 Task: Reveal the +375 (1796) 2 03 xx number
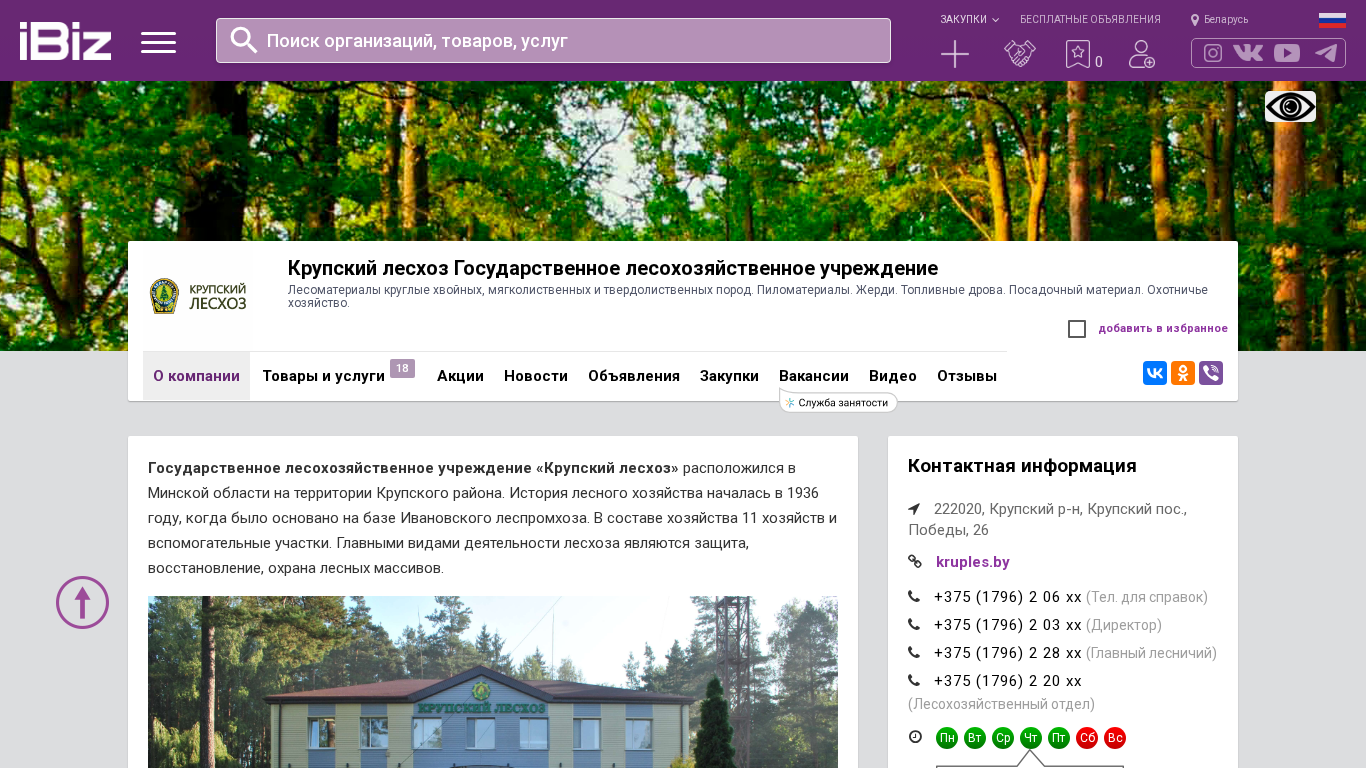[x=1008, y=625]
